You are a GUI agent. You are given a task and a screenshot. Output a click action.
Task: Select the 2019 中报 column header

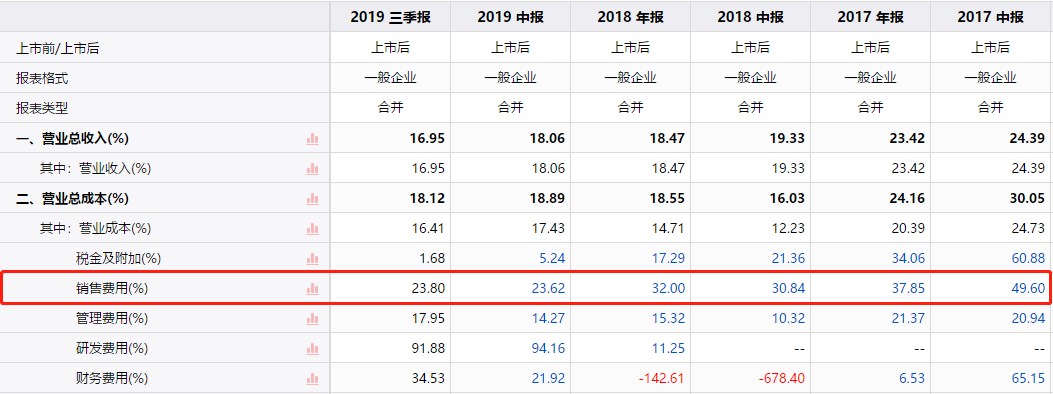(x=510, y=17)
